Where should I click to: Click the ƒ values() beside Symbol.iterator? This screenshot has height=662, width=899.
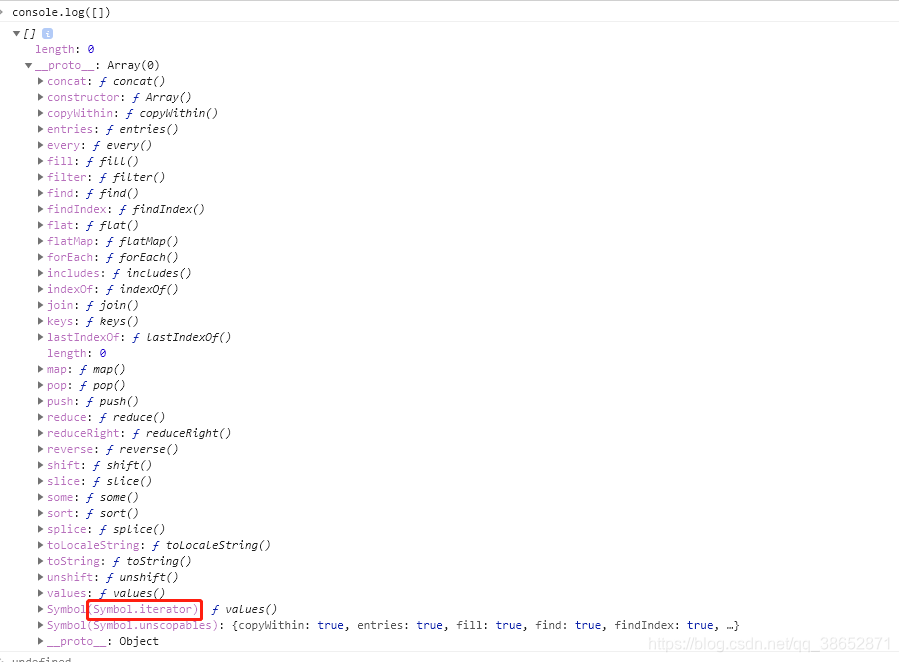[244, 609]
